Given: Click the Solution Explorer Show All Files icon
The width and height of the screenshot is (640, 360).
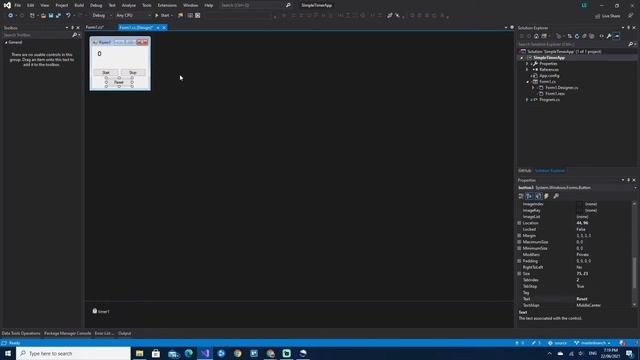Looking at the screenshot, I should [x=591, y=36].
